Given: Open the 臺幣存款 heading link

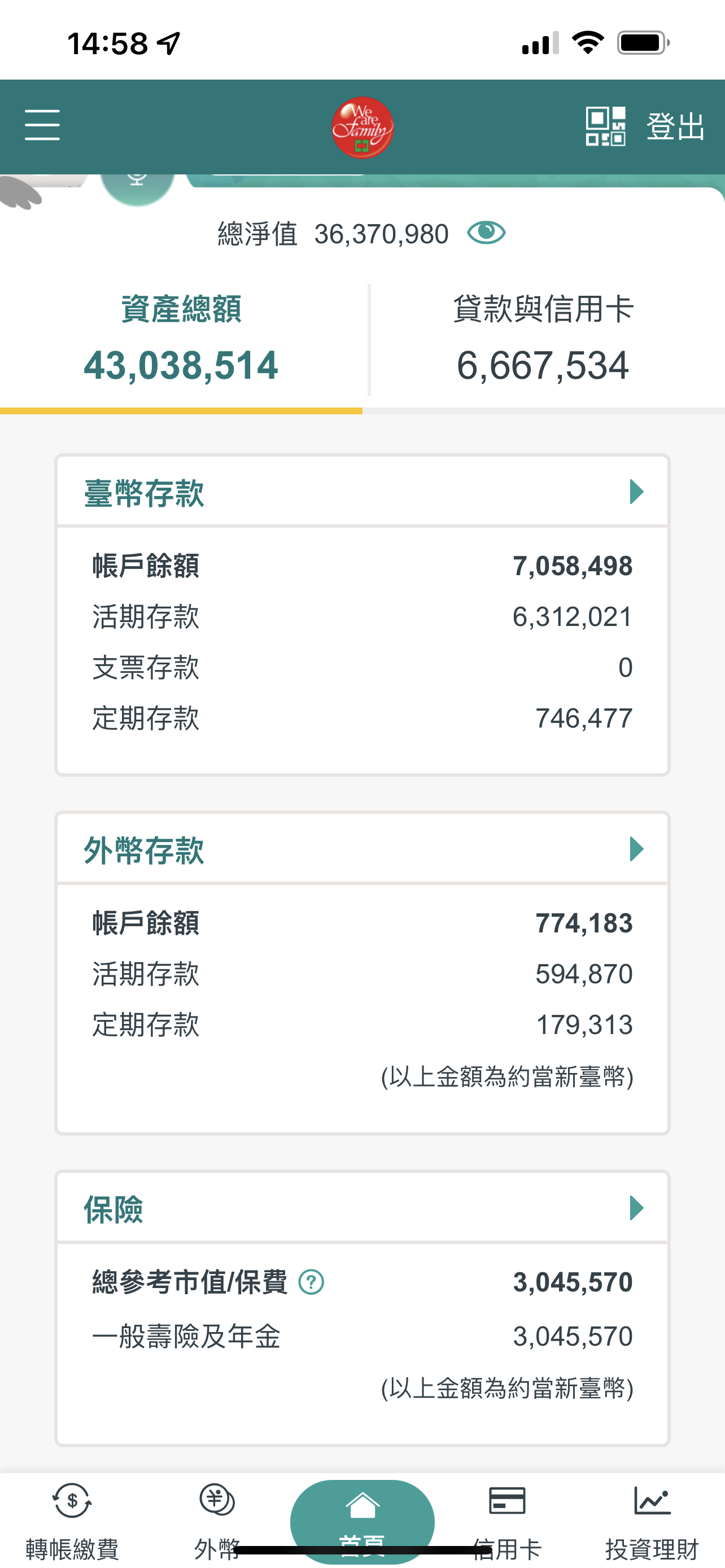Looking at the screenshot, I should [x=145, y=493].
